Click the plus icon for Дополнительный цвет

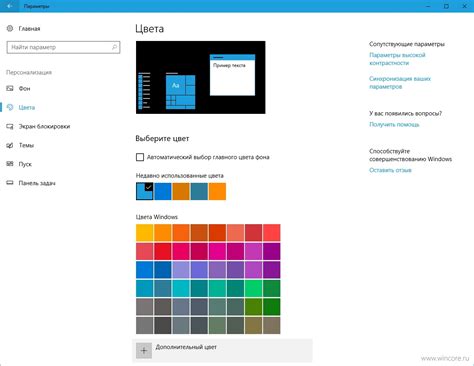pyautogui.click(x=144, y=351)
